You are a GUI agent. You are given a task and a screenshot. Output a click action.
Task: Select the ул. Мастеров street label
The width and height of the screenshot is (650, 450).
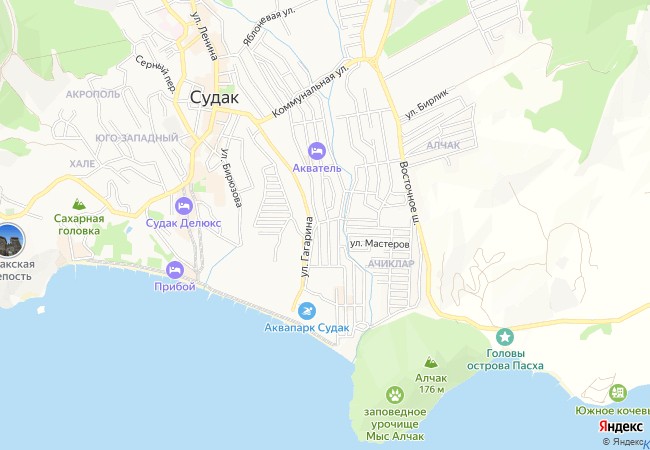[x=380, y=244]
